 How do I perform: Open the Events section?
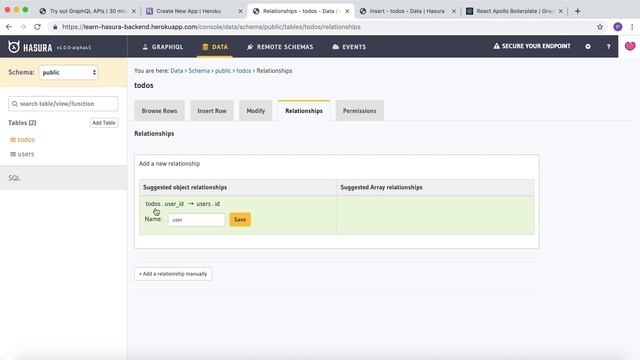coord(349,47)
